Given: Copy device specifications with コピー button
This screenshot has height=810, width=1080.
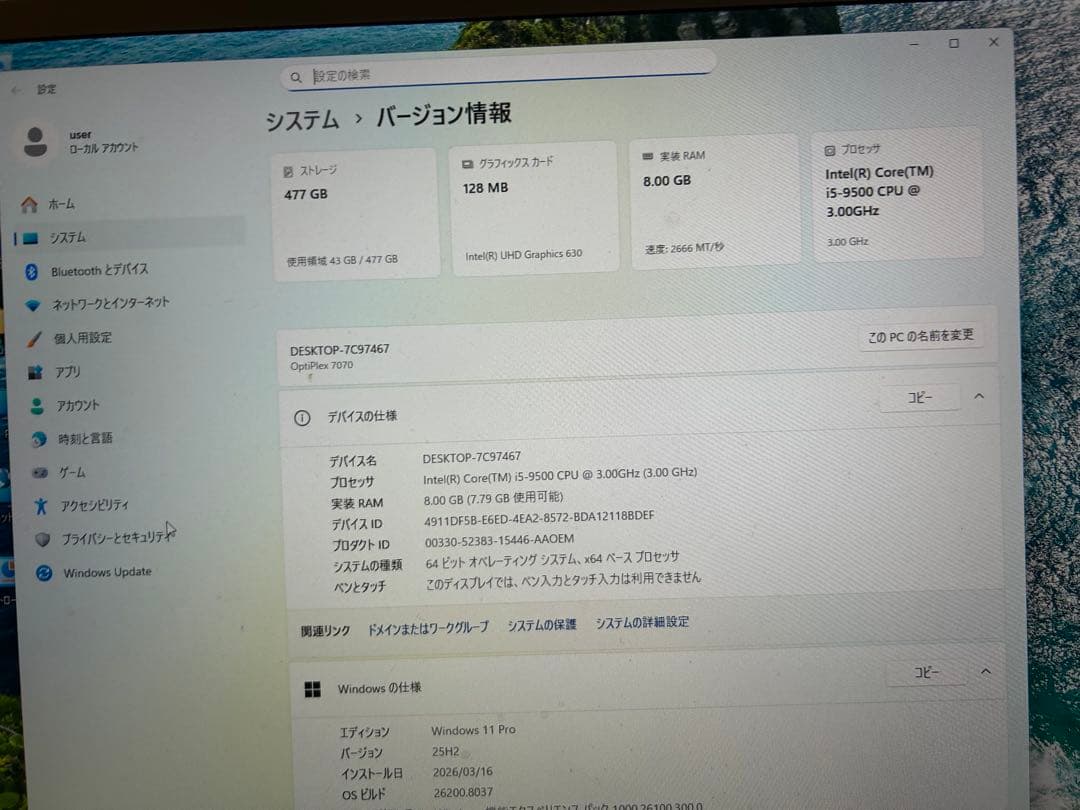Looking at the screenshot, I should [x=920, y=397].
